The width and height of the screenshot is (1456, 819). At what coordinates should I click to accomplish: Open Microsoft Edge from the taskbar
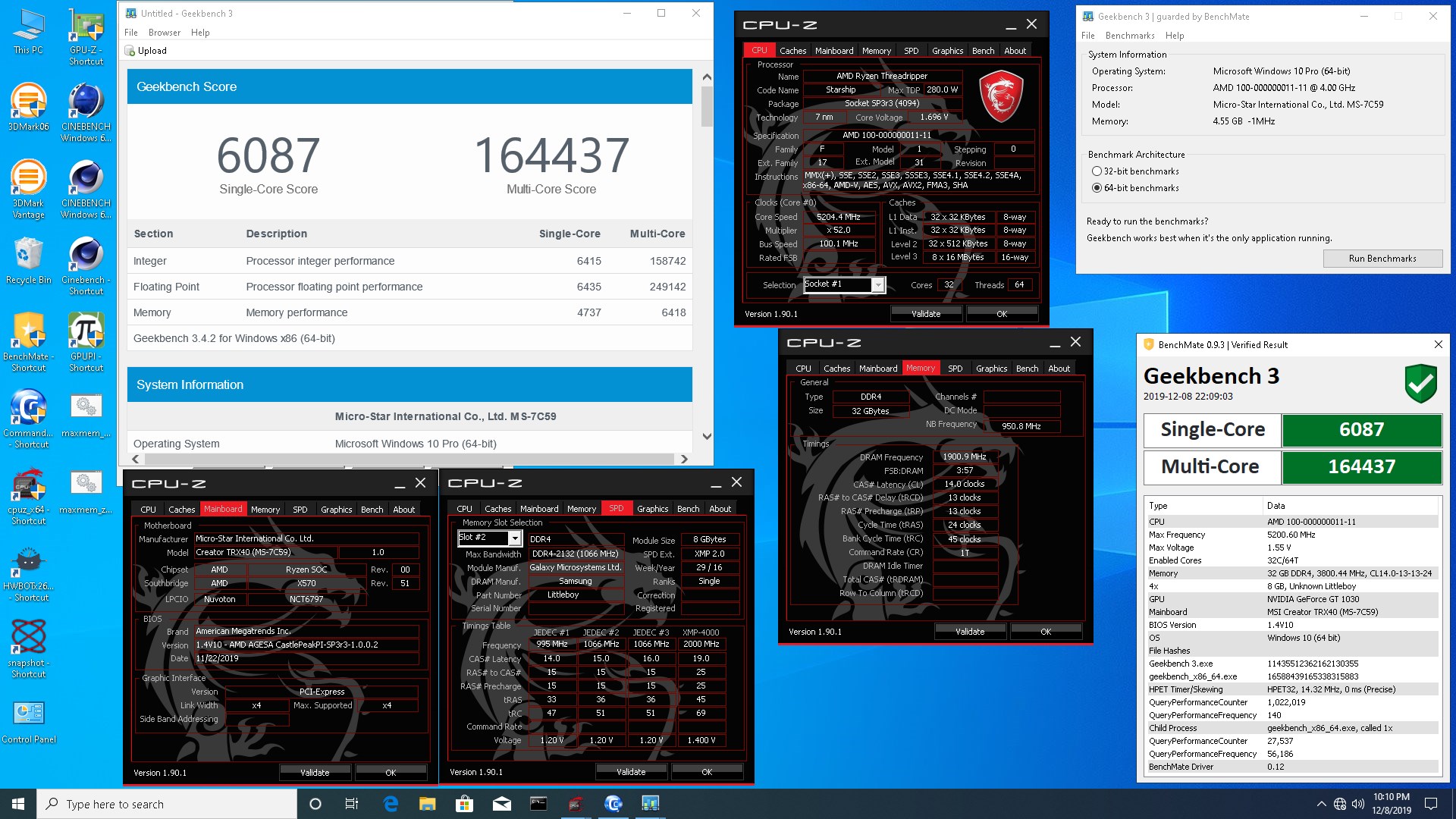click(391, 804)
